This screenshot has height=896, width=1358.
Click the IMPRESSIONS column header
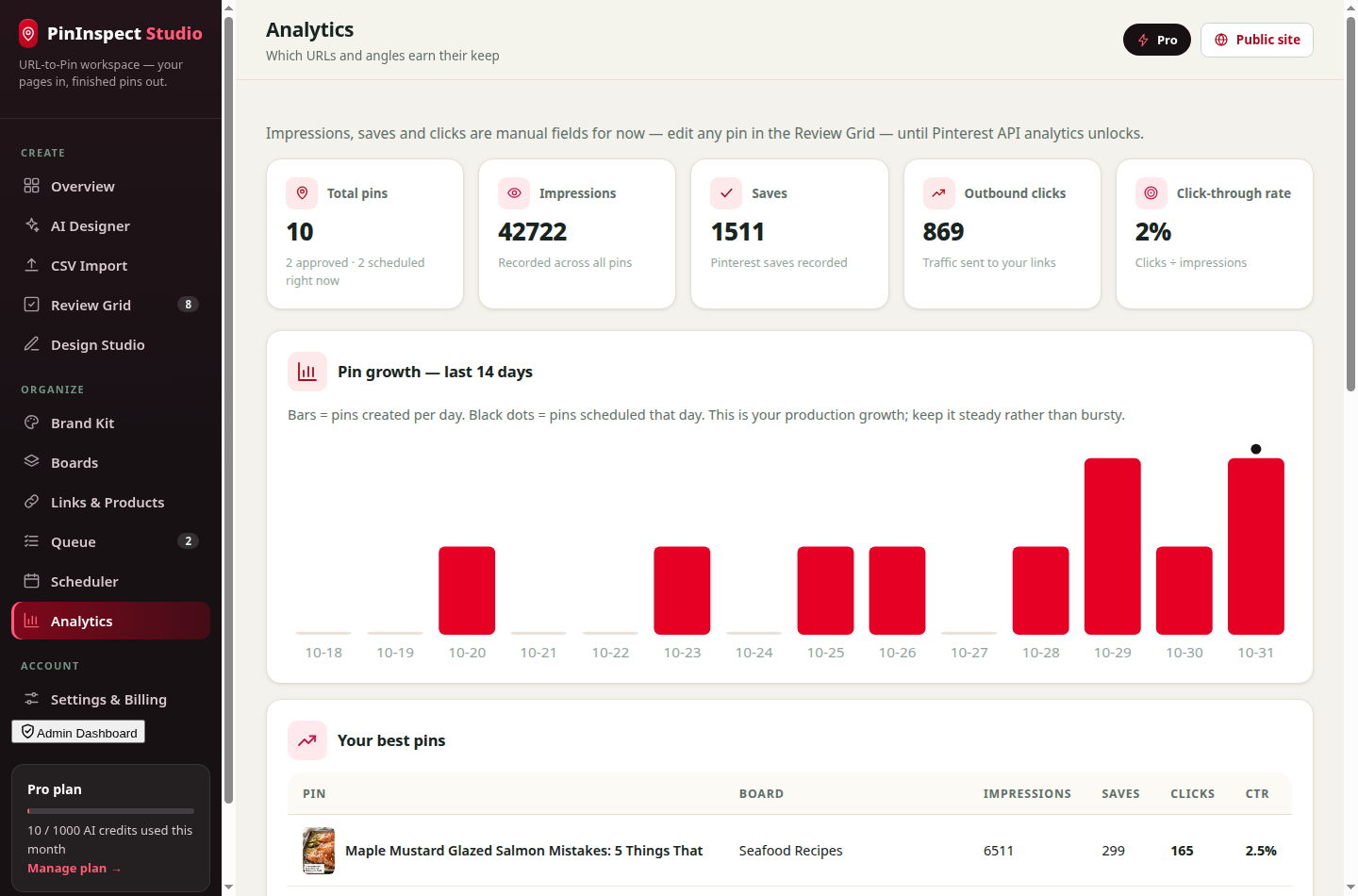click(x=1027, y=794)
